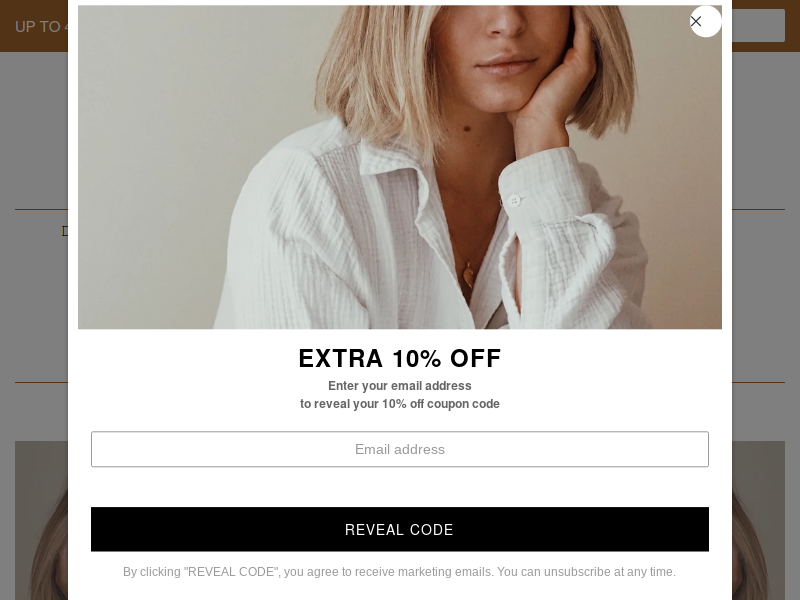Click the white popup margin below the disclaimer

[399, 590]
